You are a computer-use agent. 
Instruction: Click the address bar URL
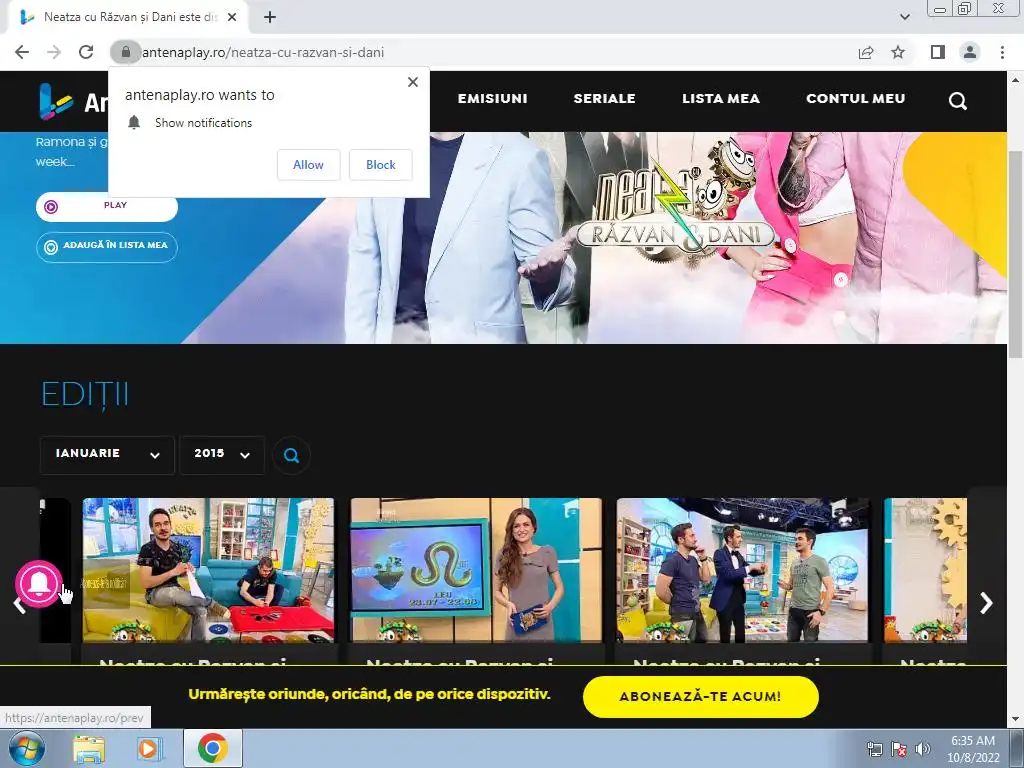[x=263, y=52]
